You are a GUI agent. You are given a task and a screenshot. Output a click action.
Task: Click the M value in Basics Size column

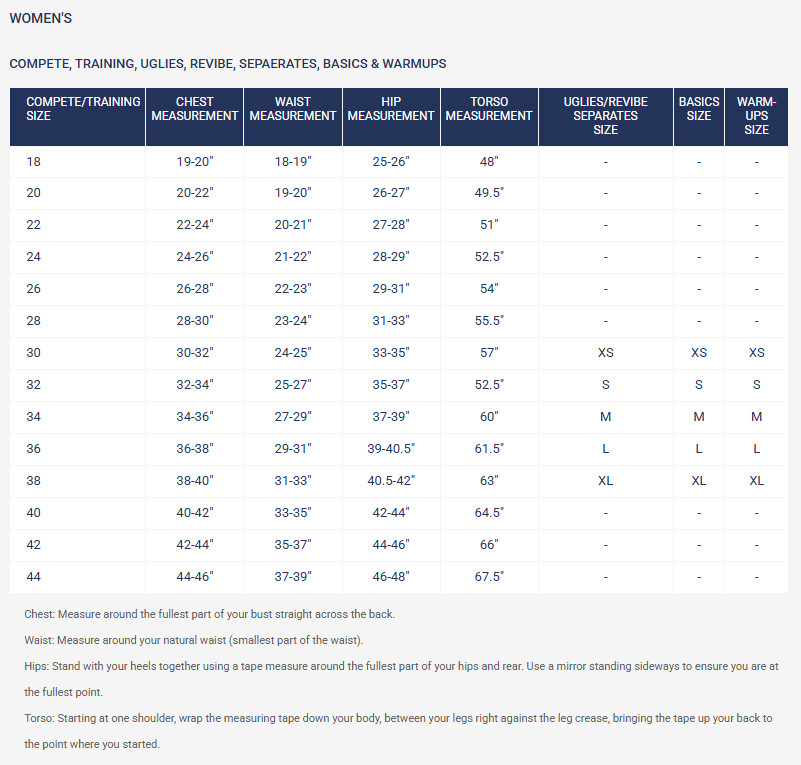(699, 417)
